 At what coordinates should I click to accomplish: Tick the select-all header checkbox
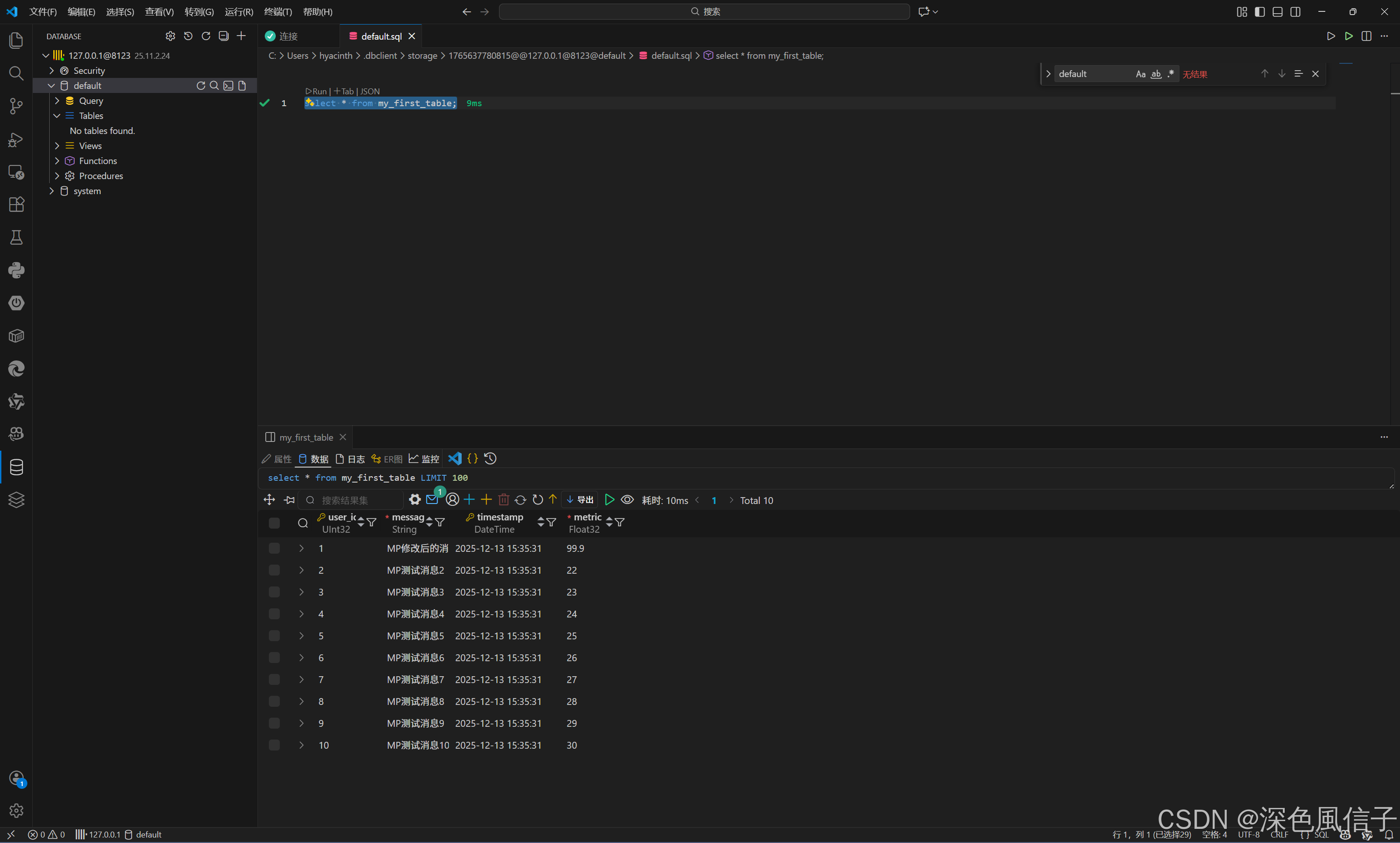pos(274,523)
